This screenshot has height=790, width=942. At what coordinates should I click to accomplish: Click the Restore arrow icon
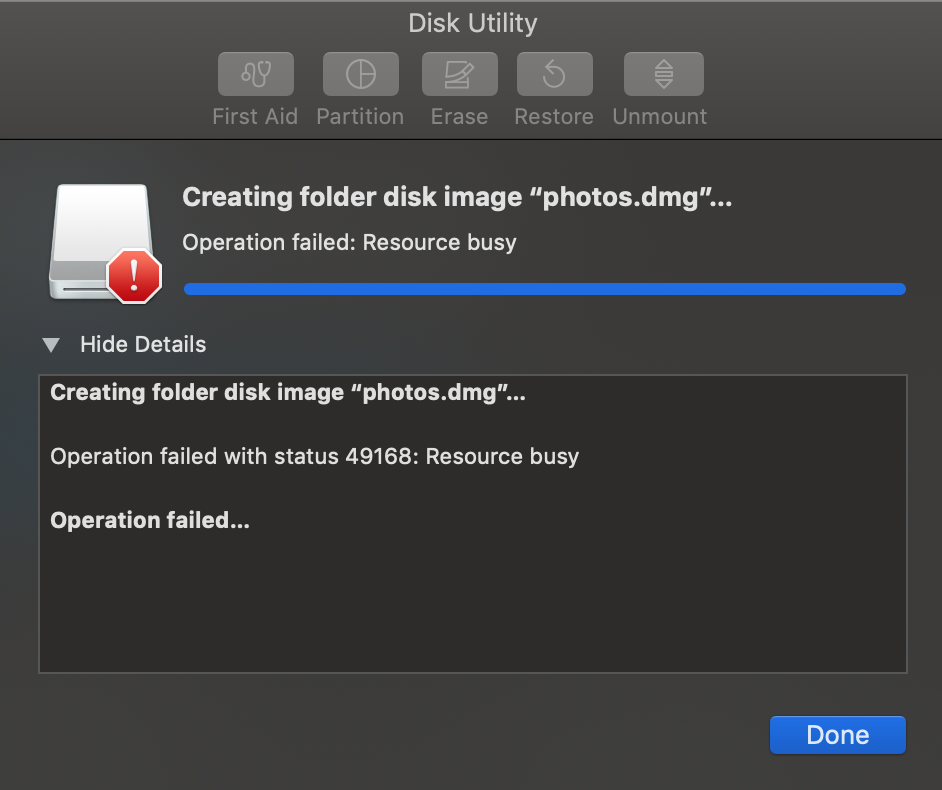[554, 74]
